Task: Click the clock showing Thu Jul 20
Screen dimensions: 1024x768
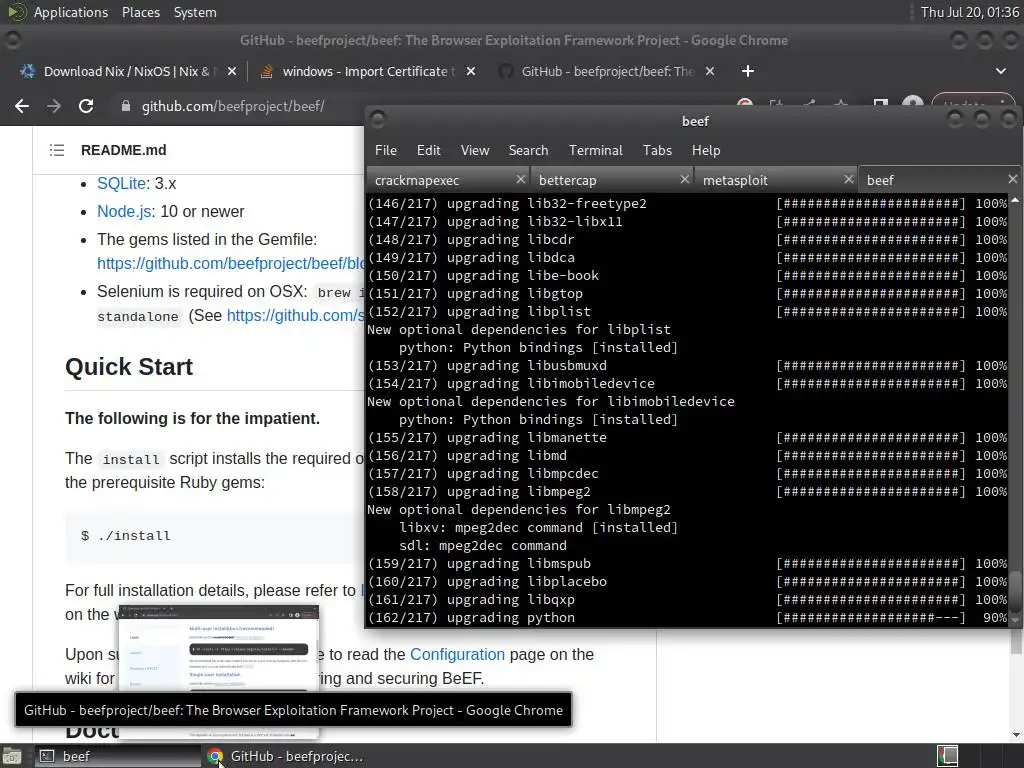Action: (x=969, y=12)
